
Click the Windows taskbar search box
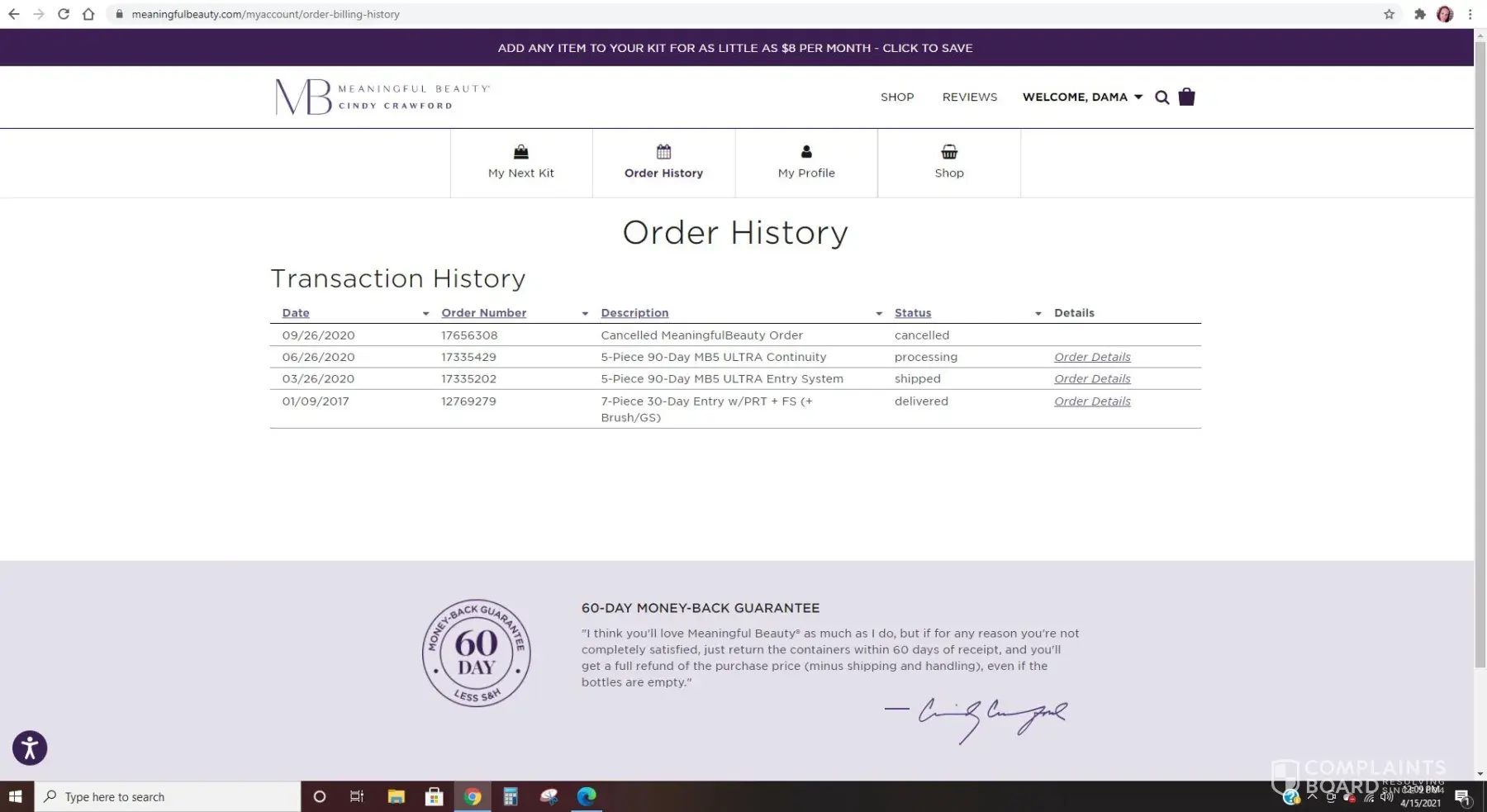coord(168,796)
